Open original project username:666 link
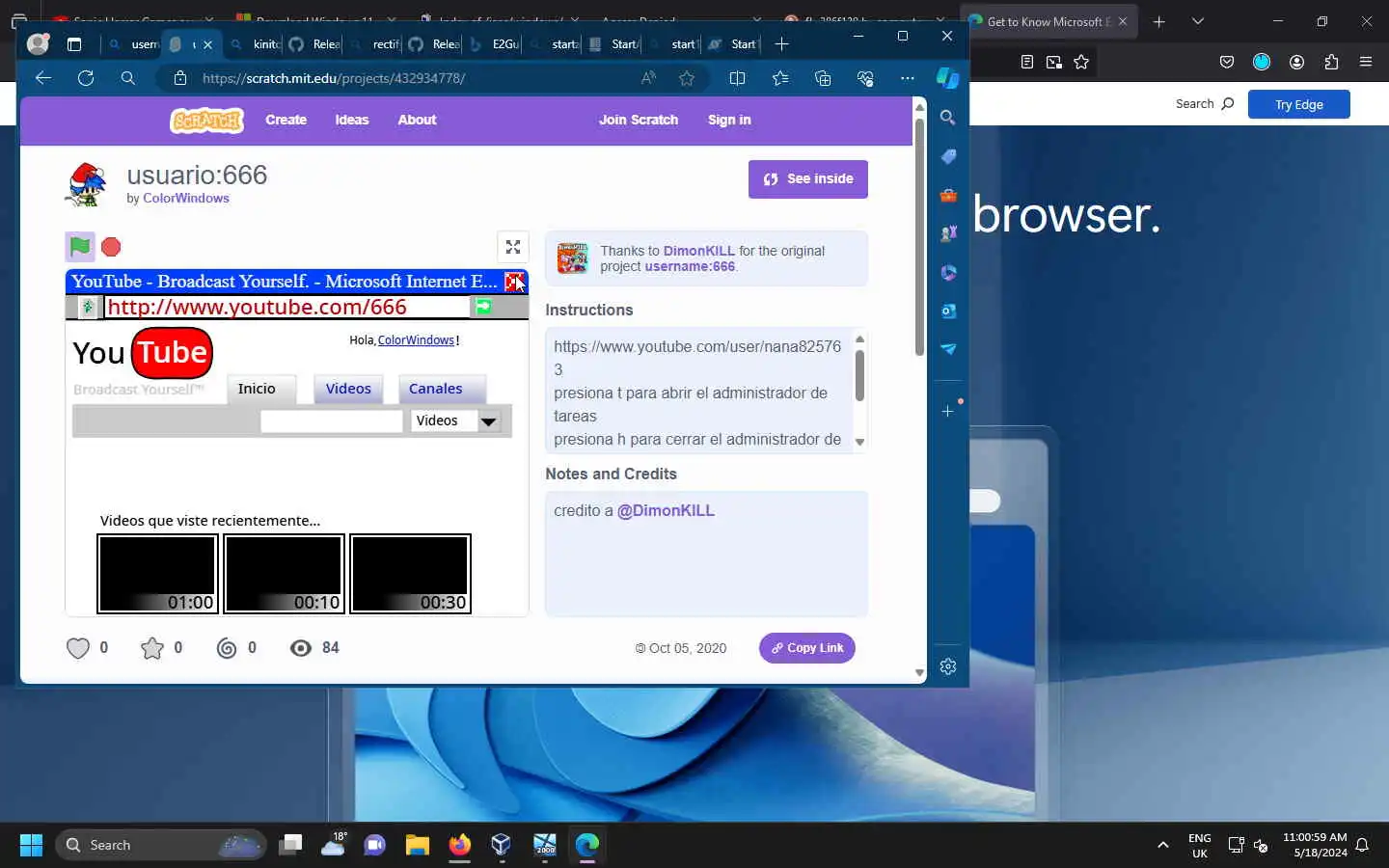1389x868 pixels. (690, 266)
